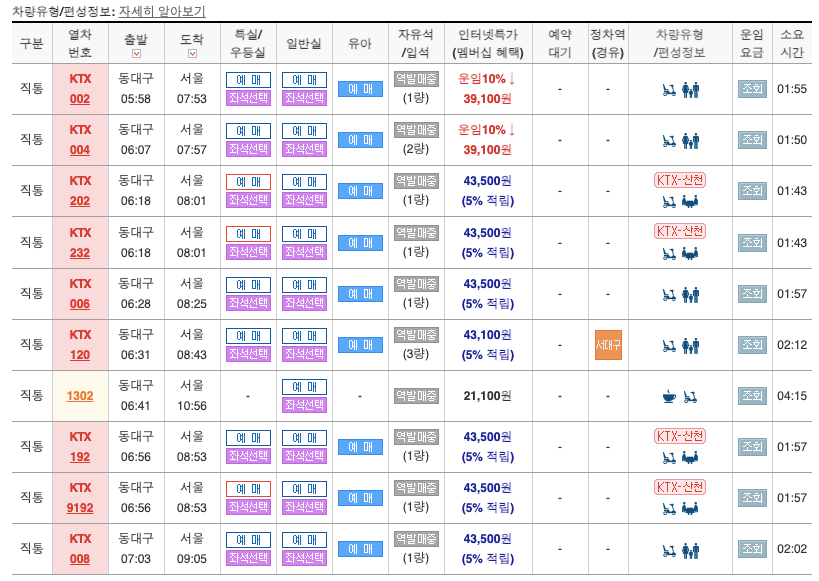Select the blue 유아 예매 badge for KTX 002
Viewport: 819px width, 581px height.
(360, 88)
